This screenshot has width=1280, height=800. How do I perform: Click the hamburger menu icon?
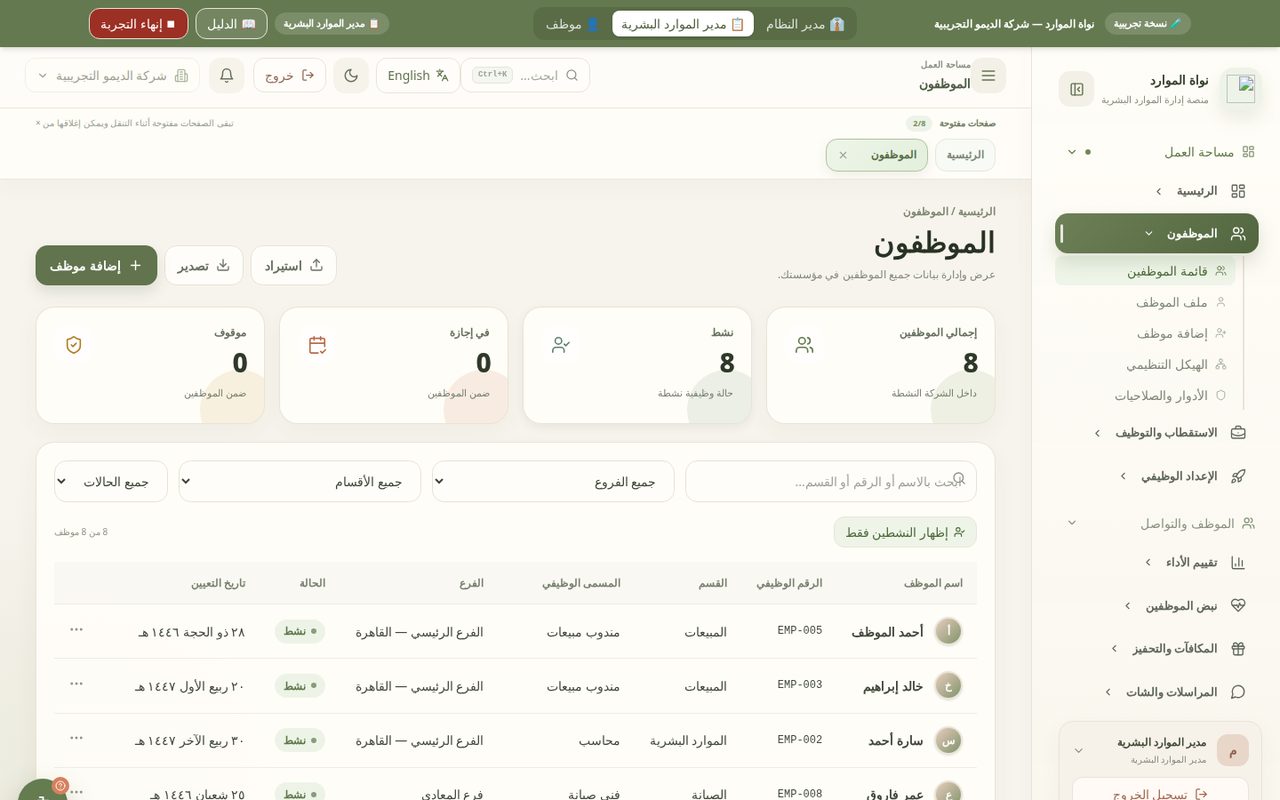988,75
